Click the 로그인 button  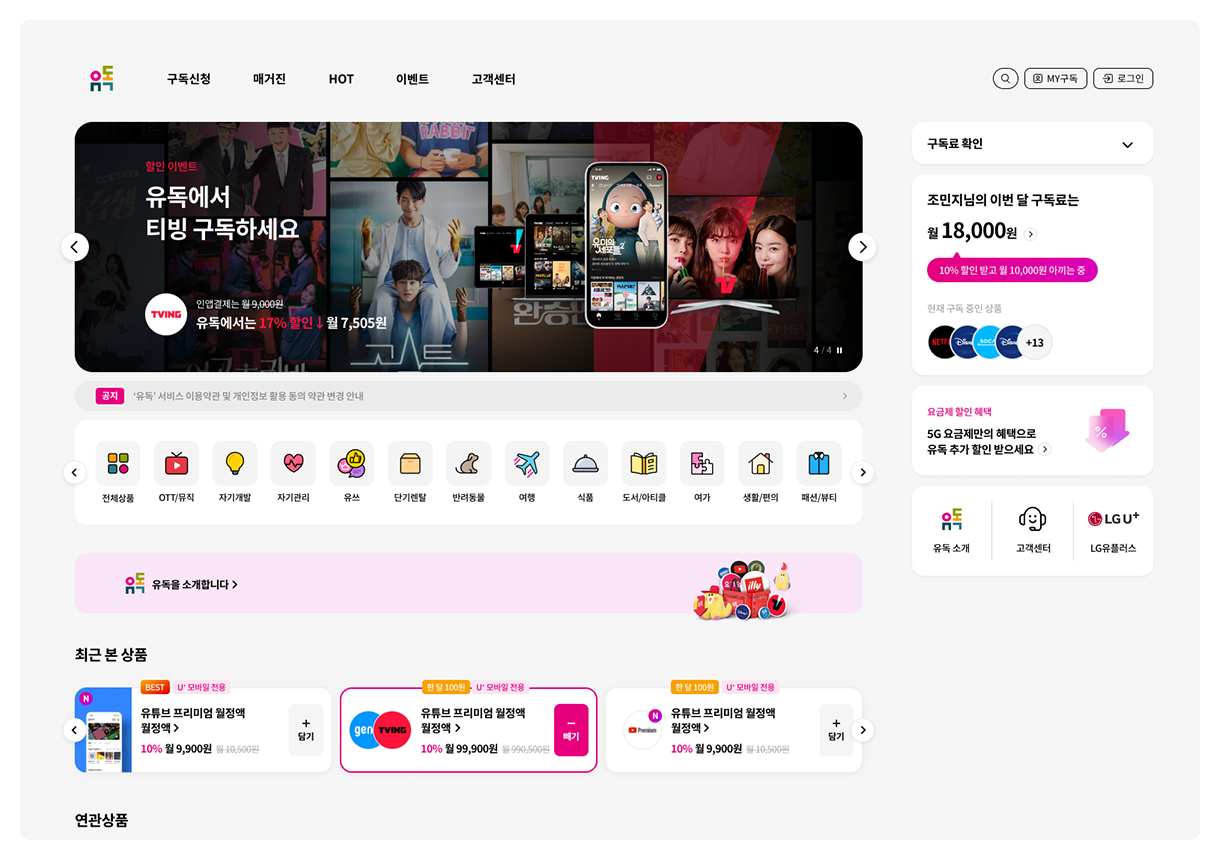click(x=1123, y=78)
